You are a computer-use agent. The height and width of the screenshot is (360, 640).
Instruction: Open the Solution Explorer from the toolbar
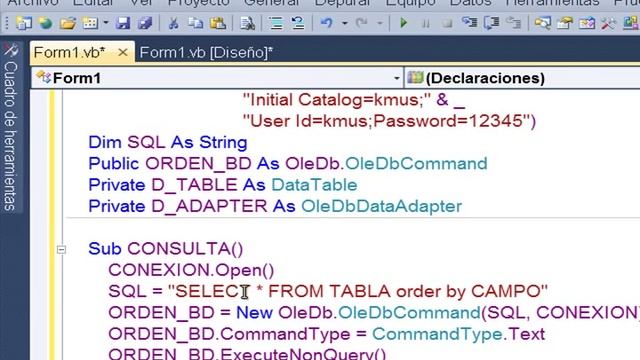[x=543, y=23]
